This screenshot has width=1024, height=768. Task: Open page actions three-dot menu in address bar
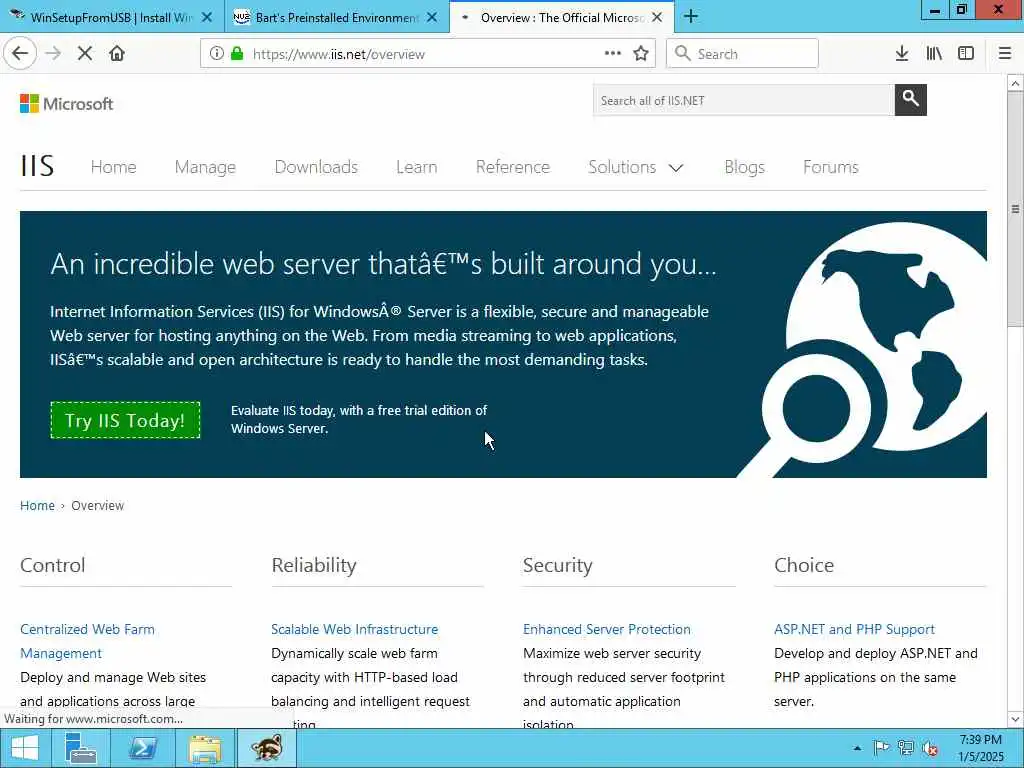(613, 54)
